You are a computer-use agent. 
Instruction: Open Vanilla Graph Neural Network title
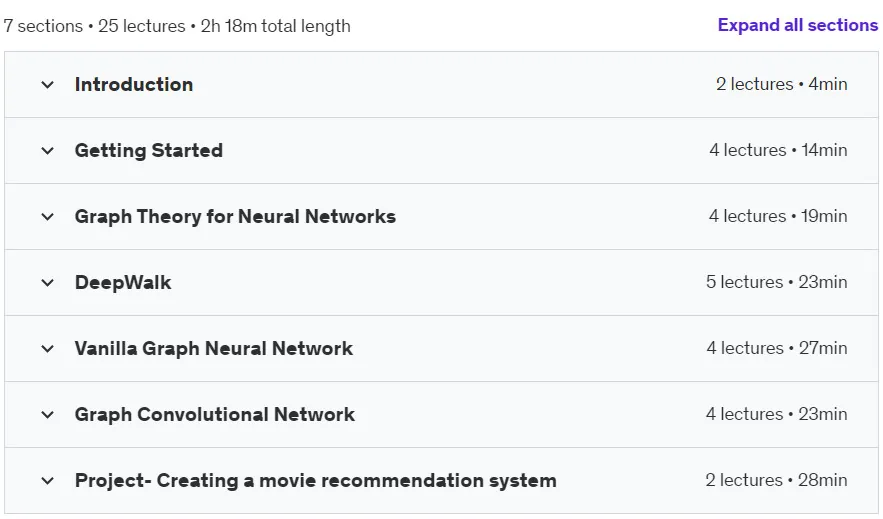(x=214, y=348)
